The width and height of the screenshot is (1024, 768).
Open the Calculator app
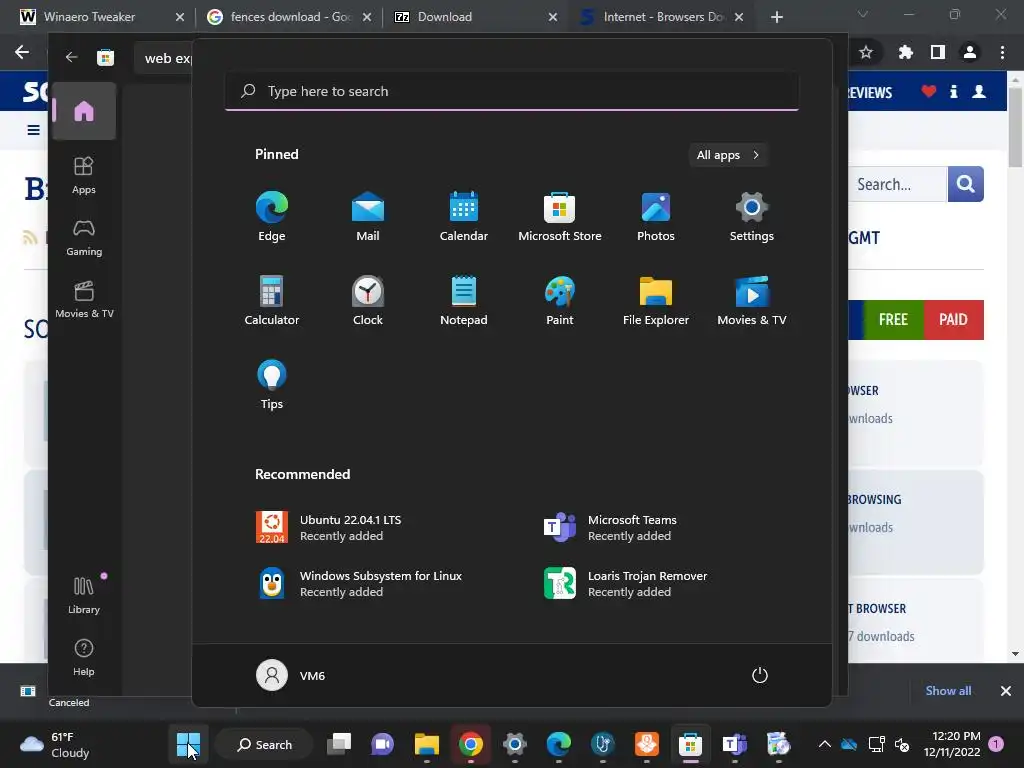272,300
